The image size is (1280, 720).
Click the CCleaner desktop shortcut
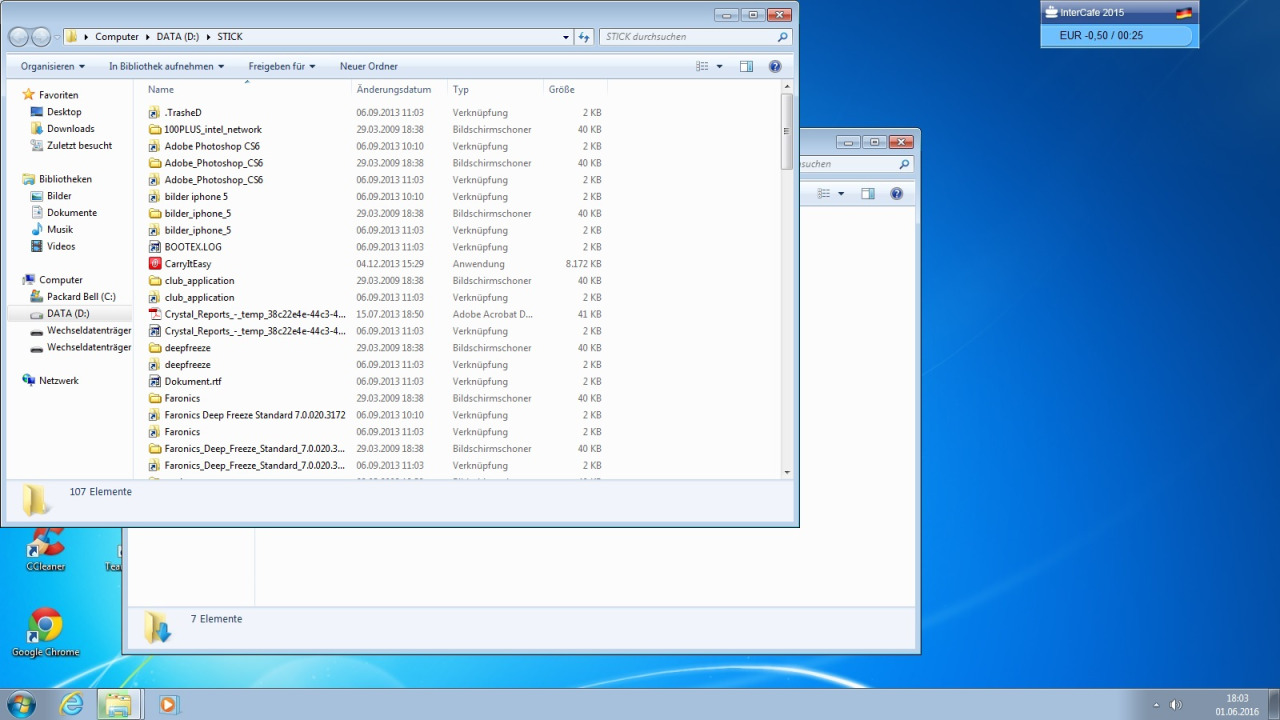46,549
